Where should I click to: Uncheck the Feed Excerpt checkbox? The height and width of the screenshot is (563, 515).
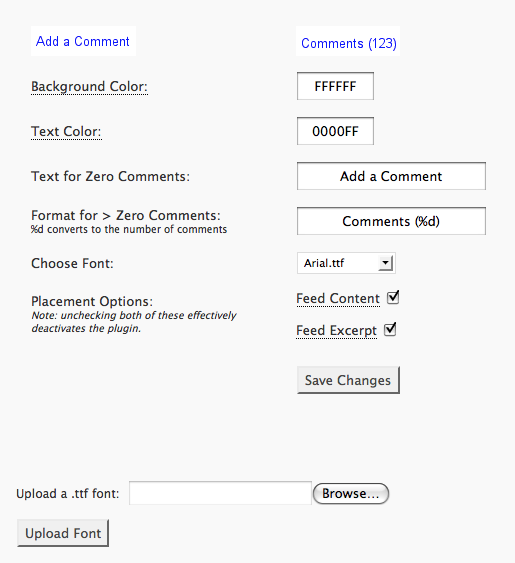pos(390,329)
